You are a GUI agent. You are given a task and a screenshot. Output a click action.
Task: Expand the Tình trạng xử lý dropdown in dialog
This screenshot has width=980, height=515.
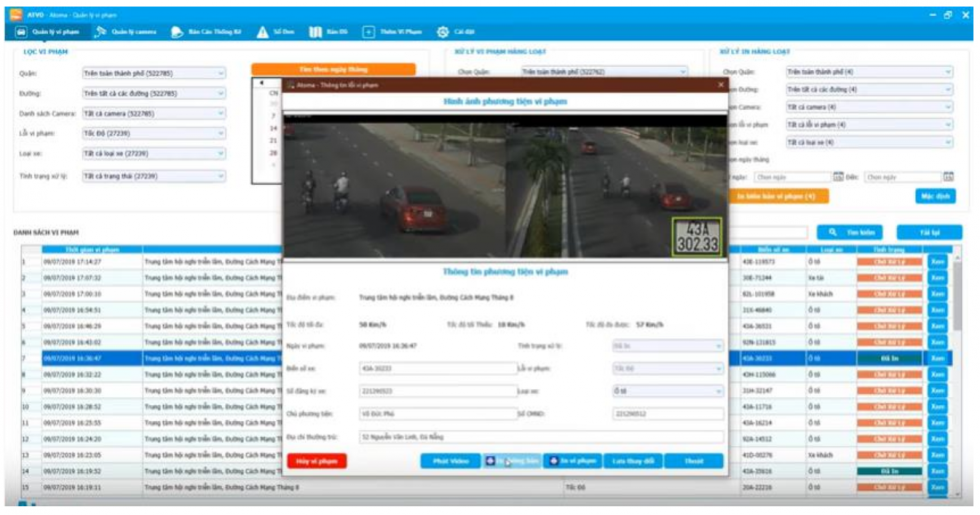pos(668,346)
